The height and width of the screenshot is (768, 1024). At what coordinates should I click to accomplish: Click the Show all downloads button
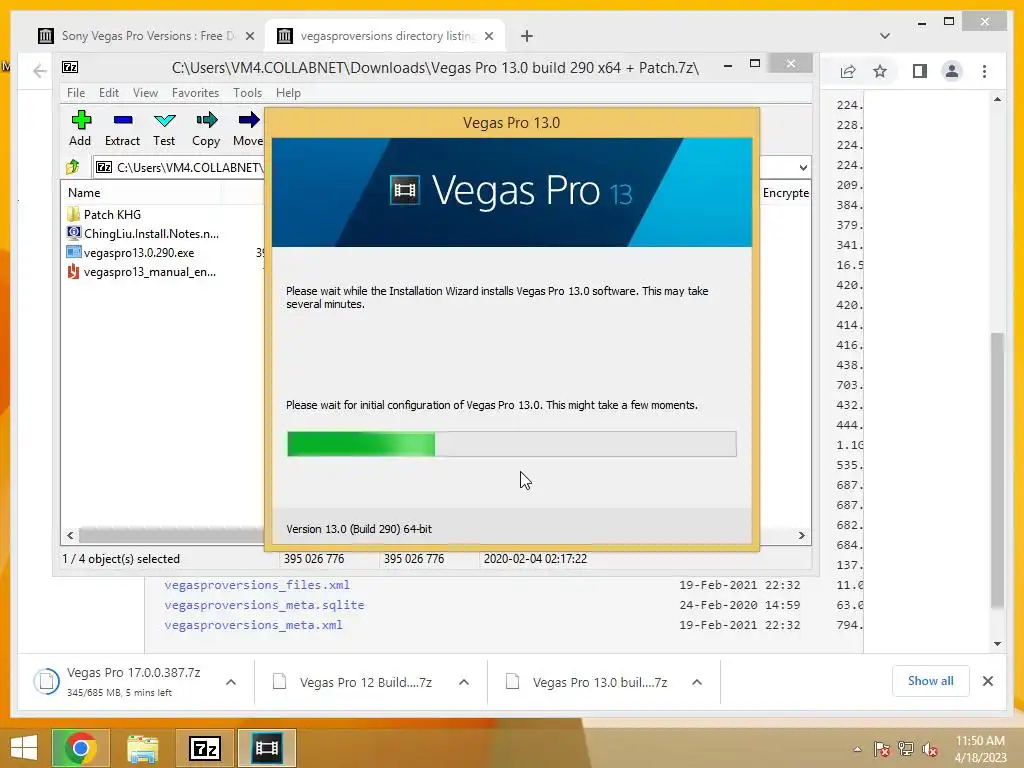tap(930, 681)
